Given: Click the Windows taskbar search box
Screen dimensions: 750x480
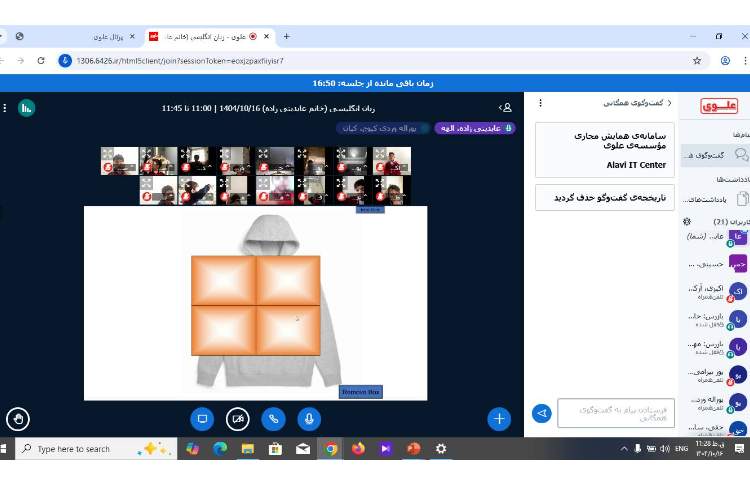Looking at the screenshot, I should [x=96, y=449].
